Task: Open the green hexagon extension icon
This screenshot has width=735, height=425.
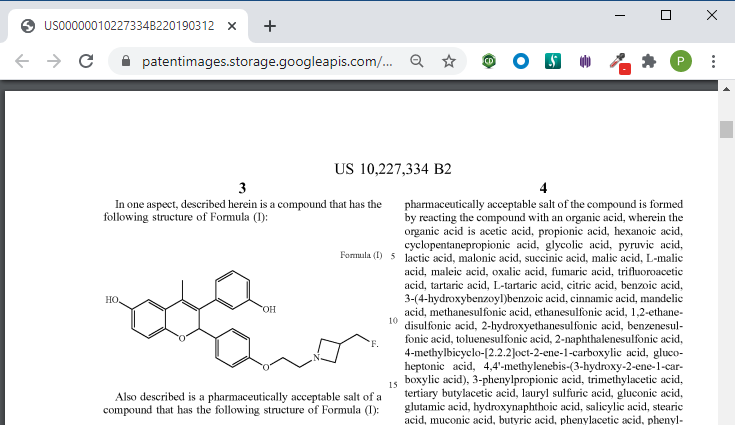Action: pyautogui.click(x=489, y=61)
